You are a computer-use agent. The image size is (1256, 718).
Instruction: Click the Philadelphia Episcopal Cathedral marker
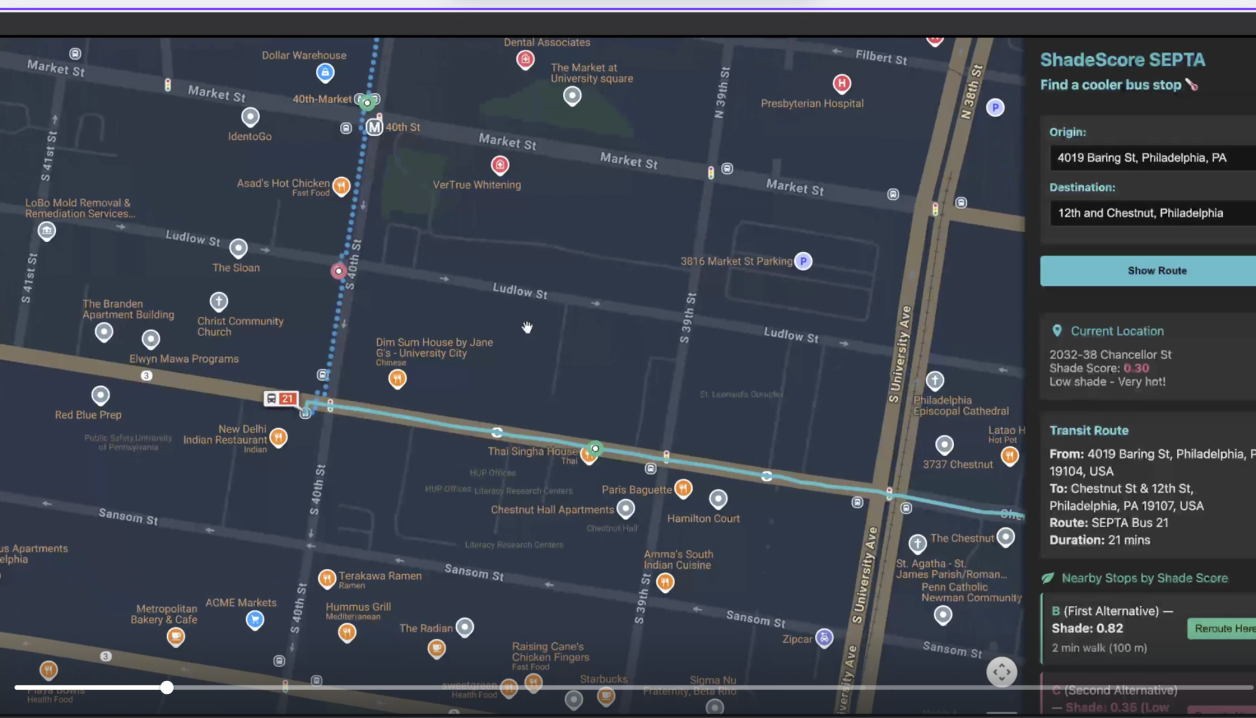[934, 381]
